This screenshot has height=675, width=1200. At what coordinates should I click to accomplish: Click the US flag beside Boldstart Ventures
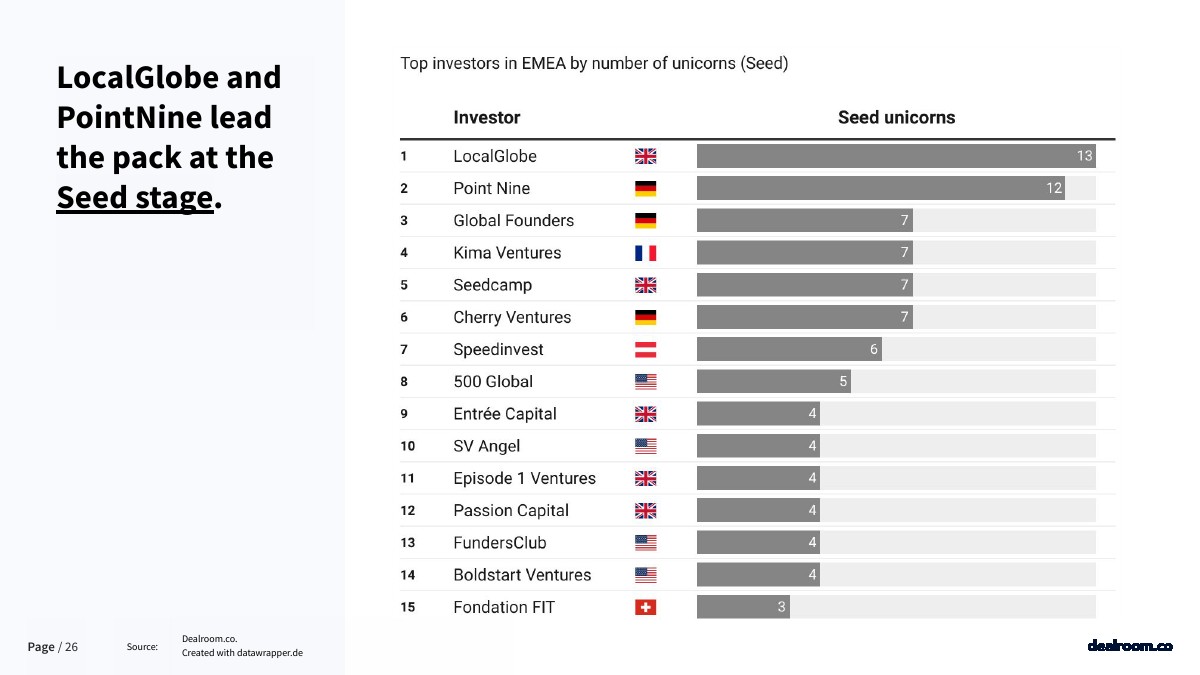(645, 575)
